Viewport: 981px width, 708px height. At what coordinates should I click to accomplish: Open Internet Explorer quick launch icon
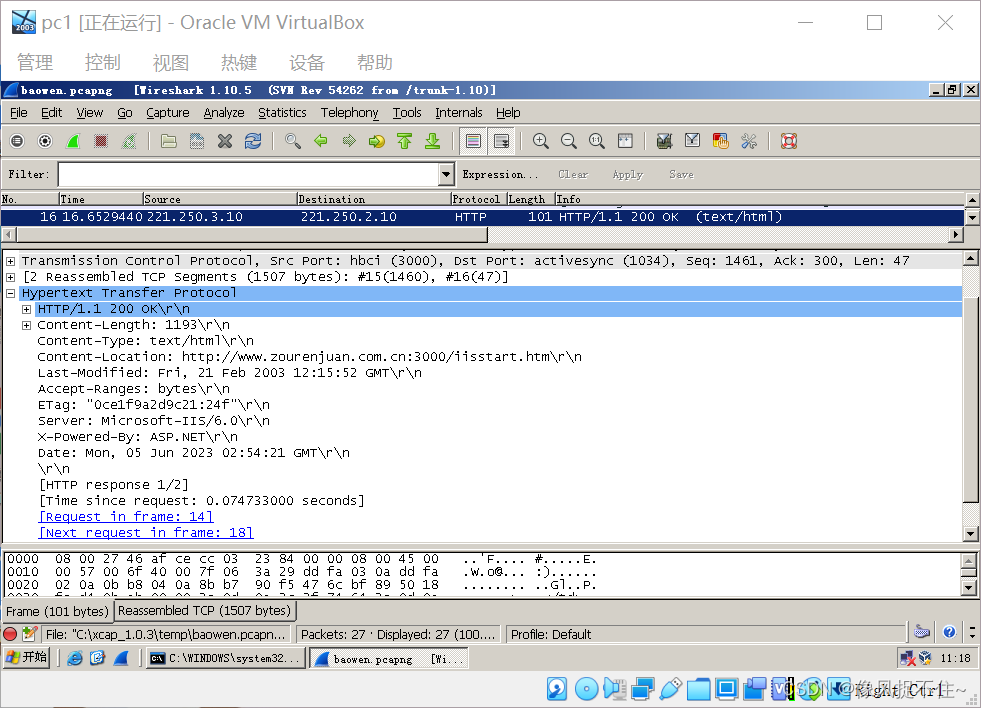[75, 658]
